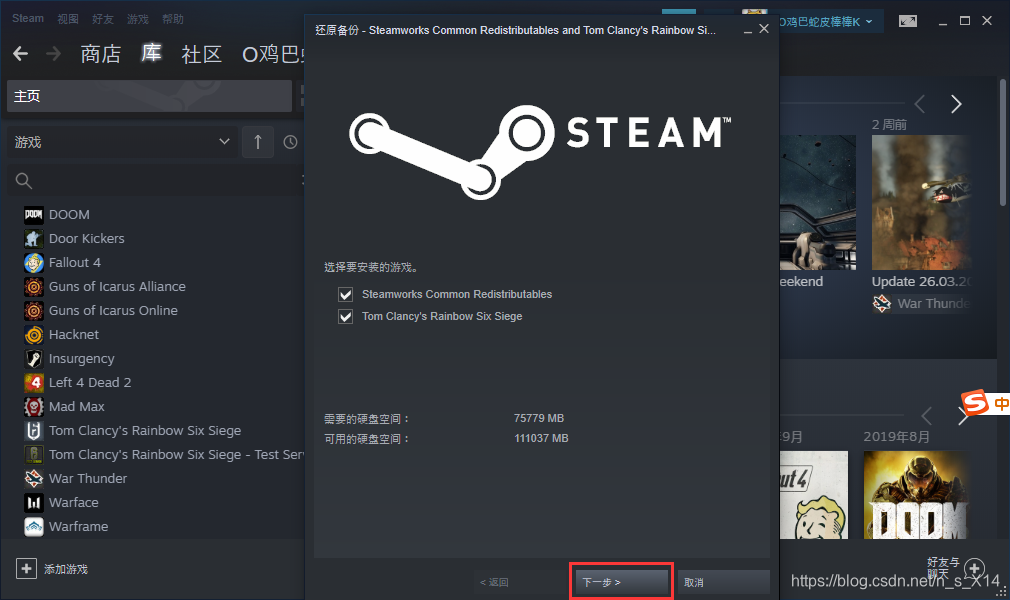The width and height of the screenshot is (1010, 600).
Task: Open the 帮助 menu
Action: pos(173,19)
